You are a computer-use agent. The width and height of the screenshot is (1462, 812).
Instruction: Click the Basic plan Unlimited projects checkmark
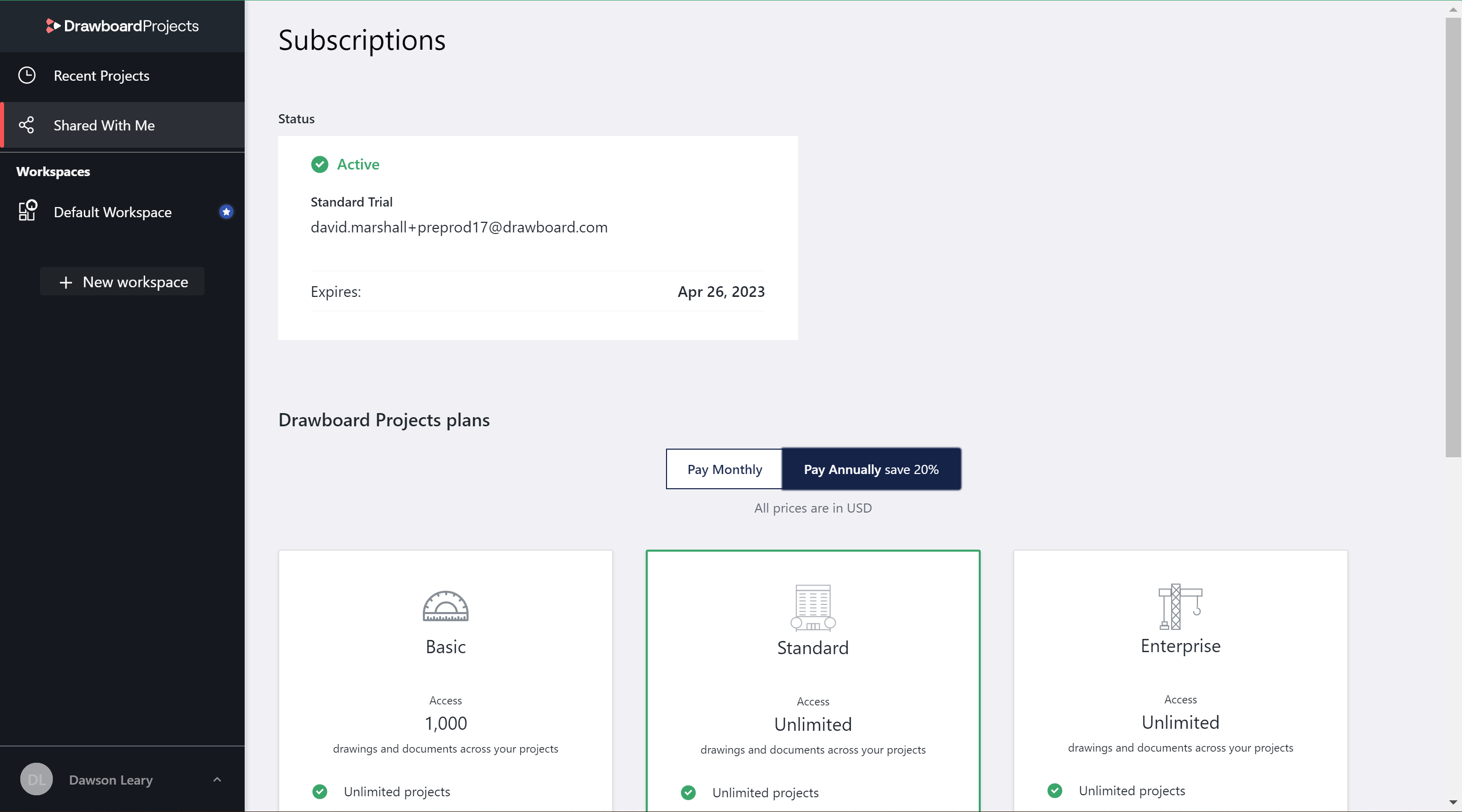pyautogui.click(x=319, y=792)
